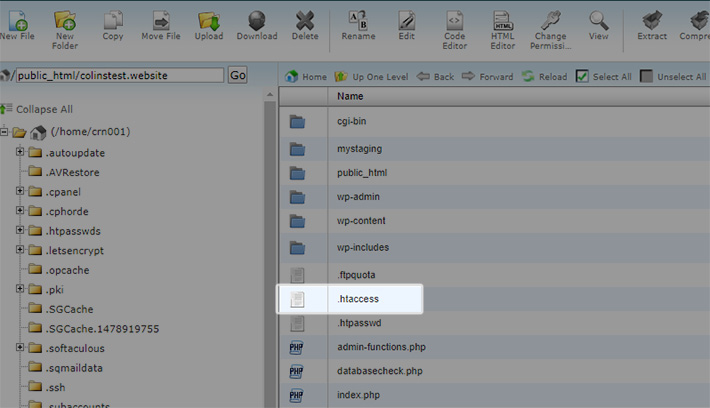Click the directory path input field
Image resolution: width=710 pixels, height=408 pixels.
[117, 75]
